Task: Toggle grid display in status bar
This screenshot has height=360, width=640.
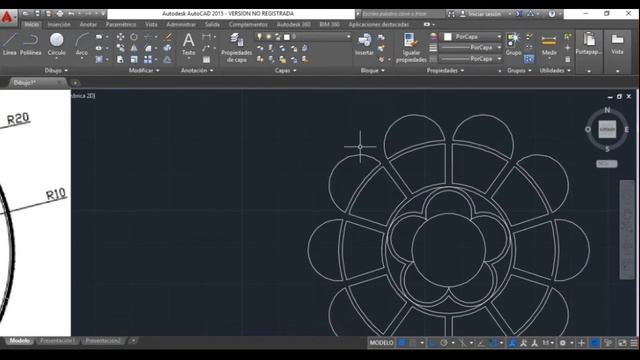Action: [x=402, y=343]
